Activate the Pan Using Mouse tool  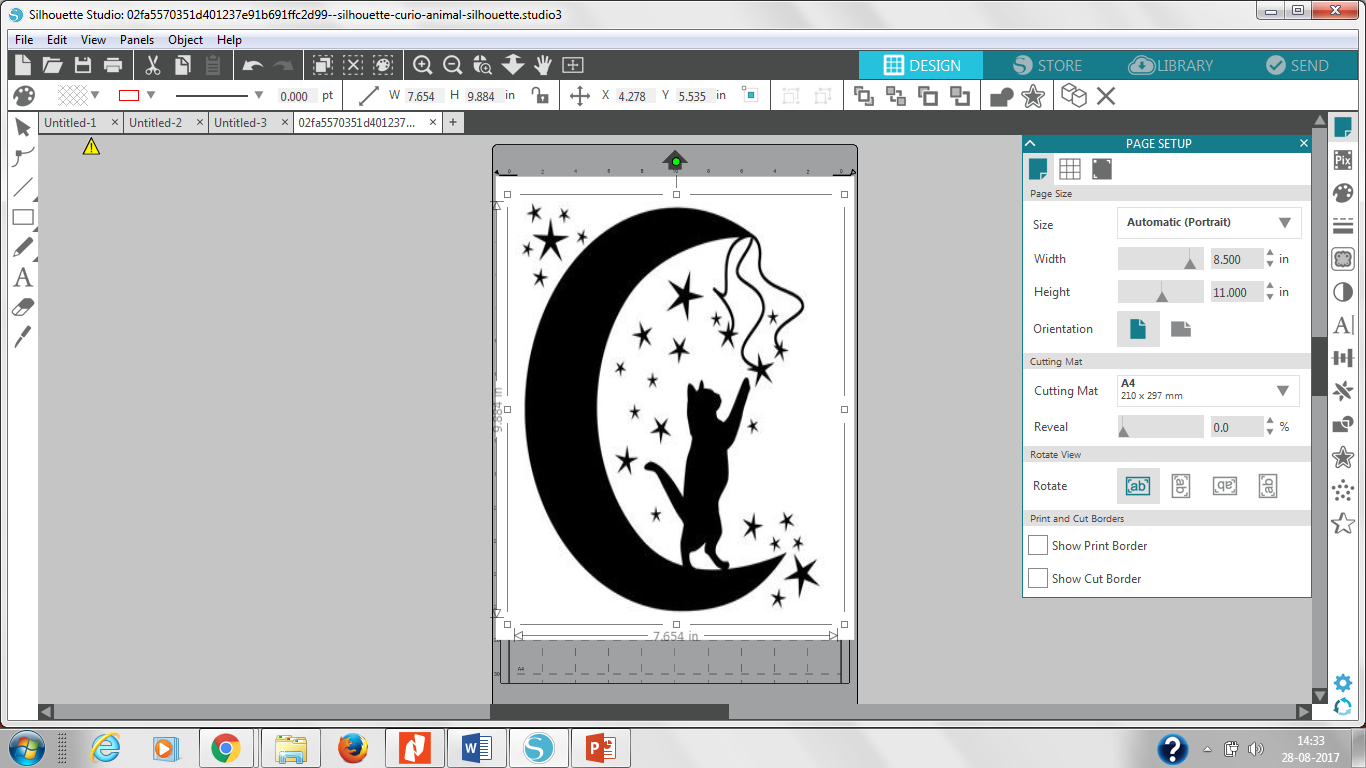coord(541,64)
